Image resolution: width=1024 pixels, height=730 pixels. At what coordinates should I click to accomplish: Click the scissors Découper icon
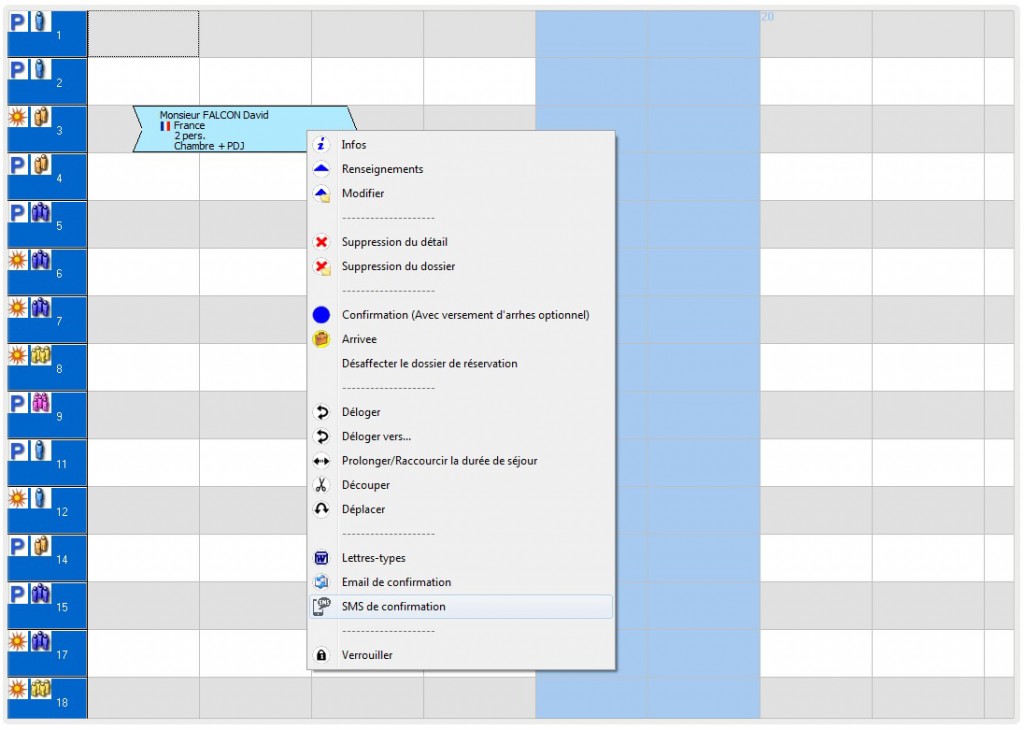(x=322, y=485)
